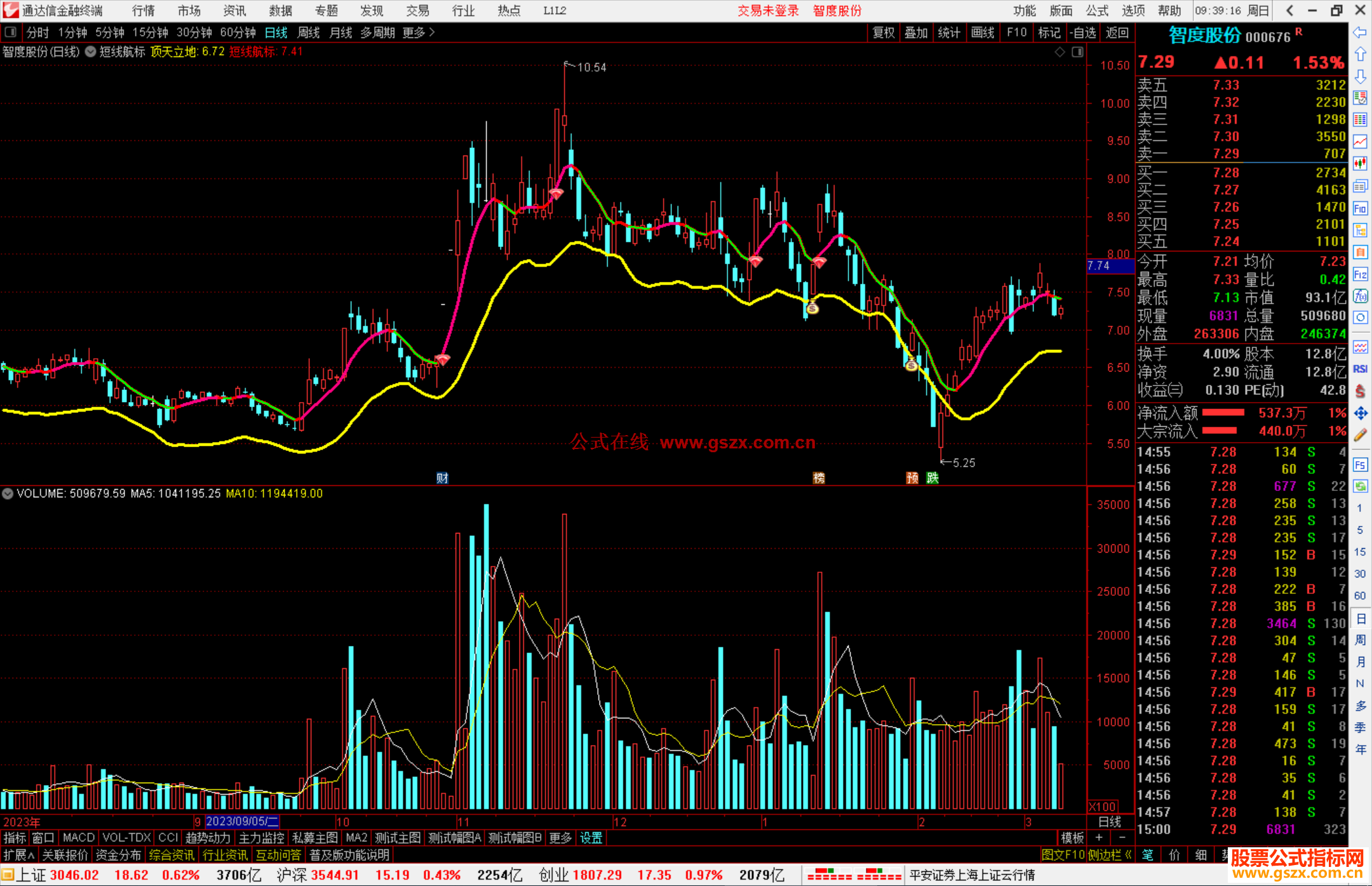
Task: Click the blue back arrow in the right sidebar
Action: pos(1360,32)
